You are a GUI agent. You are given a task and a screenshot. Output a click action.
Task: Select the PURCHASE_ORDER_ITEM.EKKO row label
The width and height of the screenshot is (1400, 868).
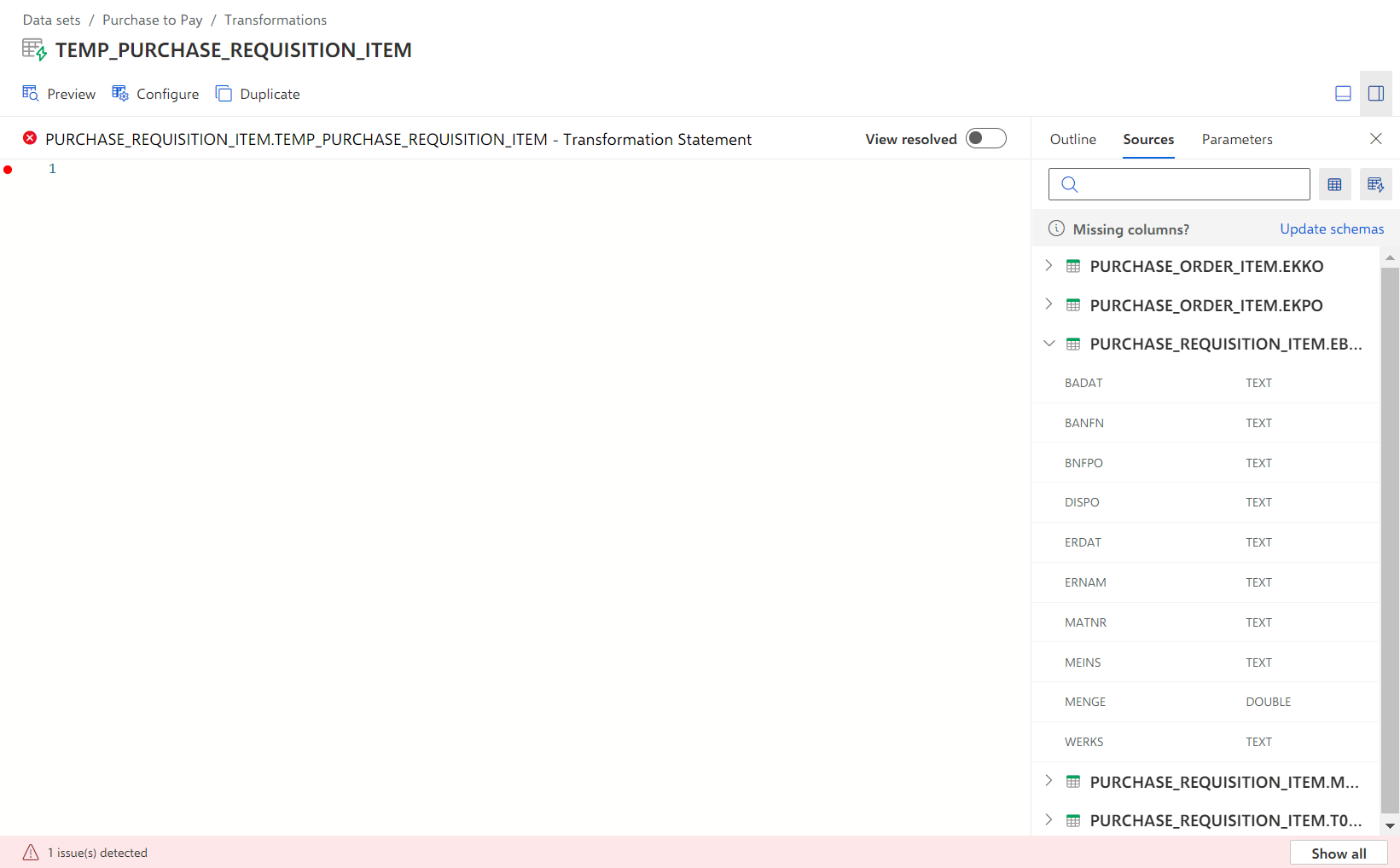click(1206, 266)
